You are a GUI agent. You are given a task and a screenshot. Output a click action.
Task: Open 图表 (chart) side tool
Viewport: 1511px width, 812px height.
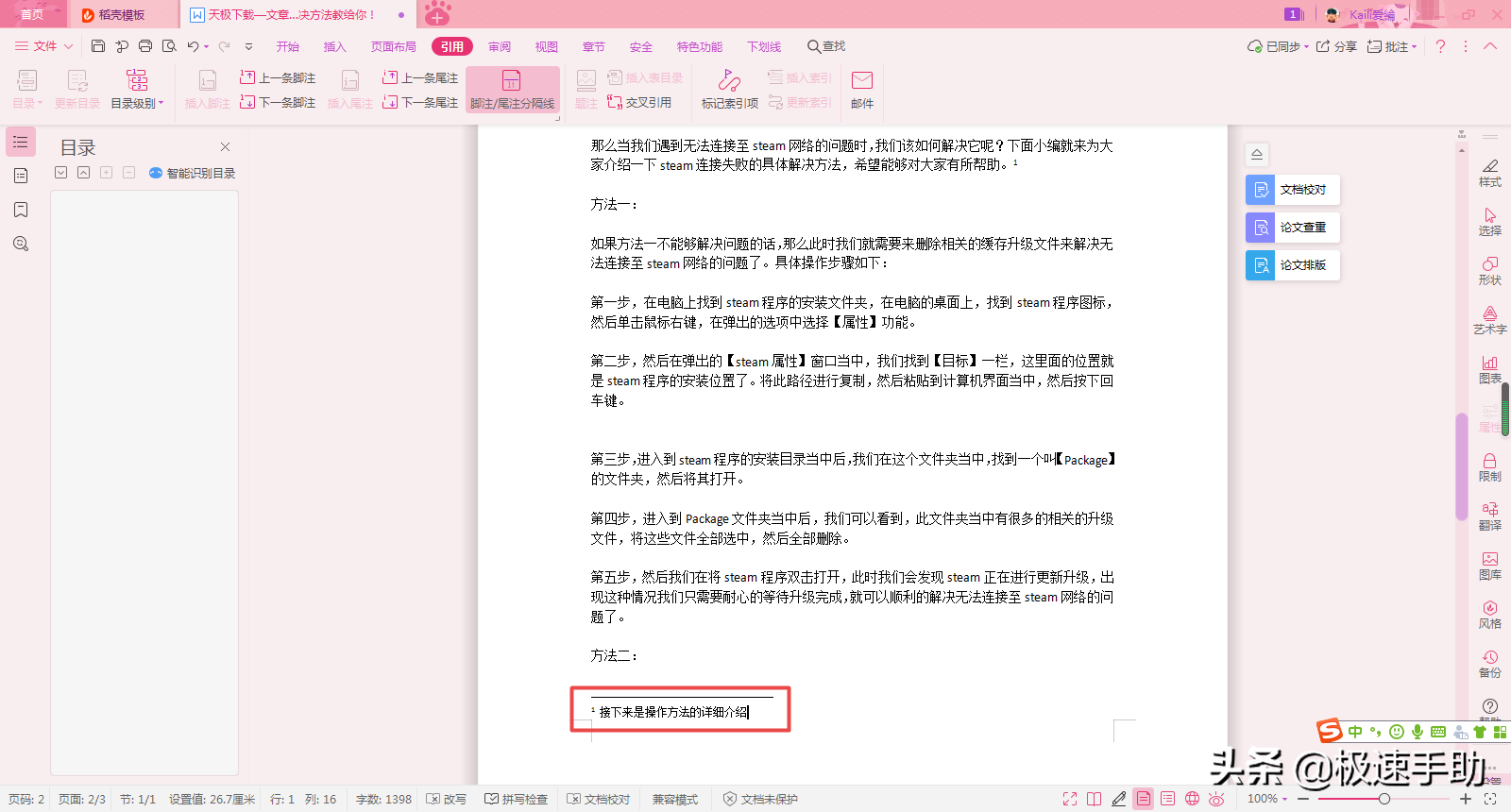click(1489, 369)
